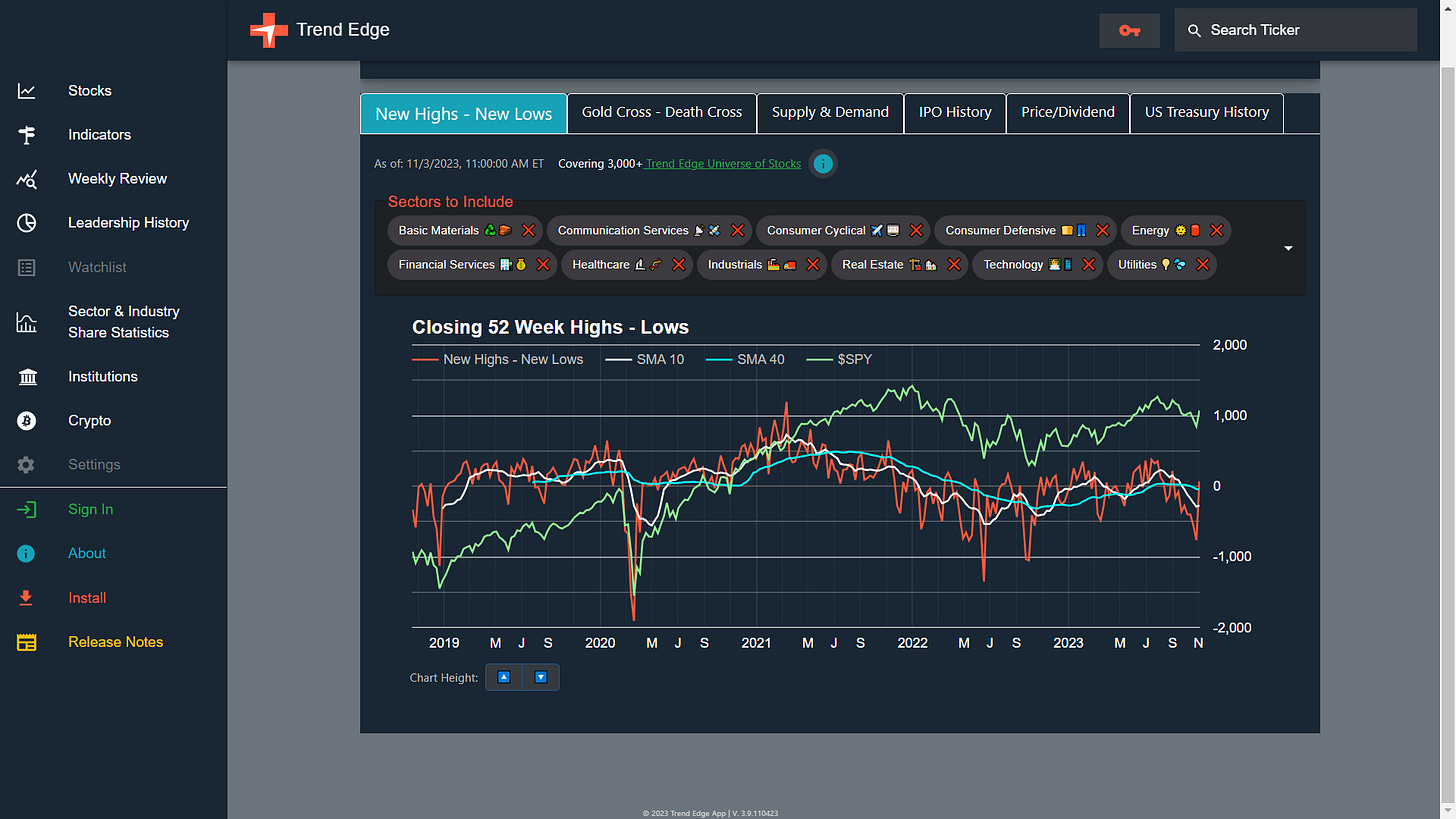Toggle the SMA 10 legend series
This screenshot has width=1456, height=819.
(645, 359)
